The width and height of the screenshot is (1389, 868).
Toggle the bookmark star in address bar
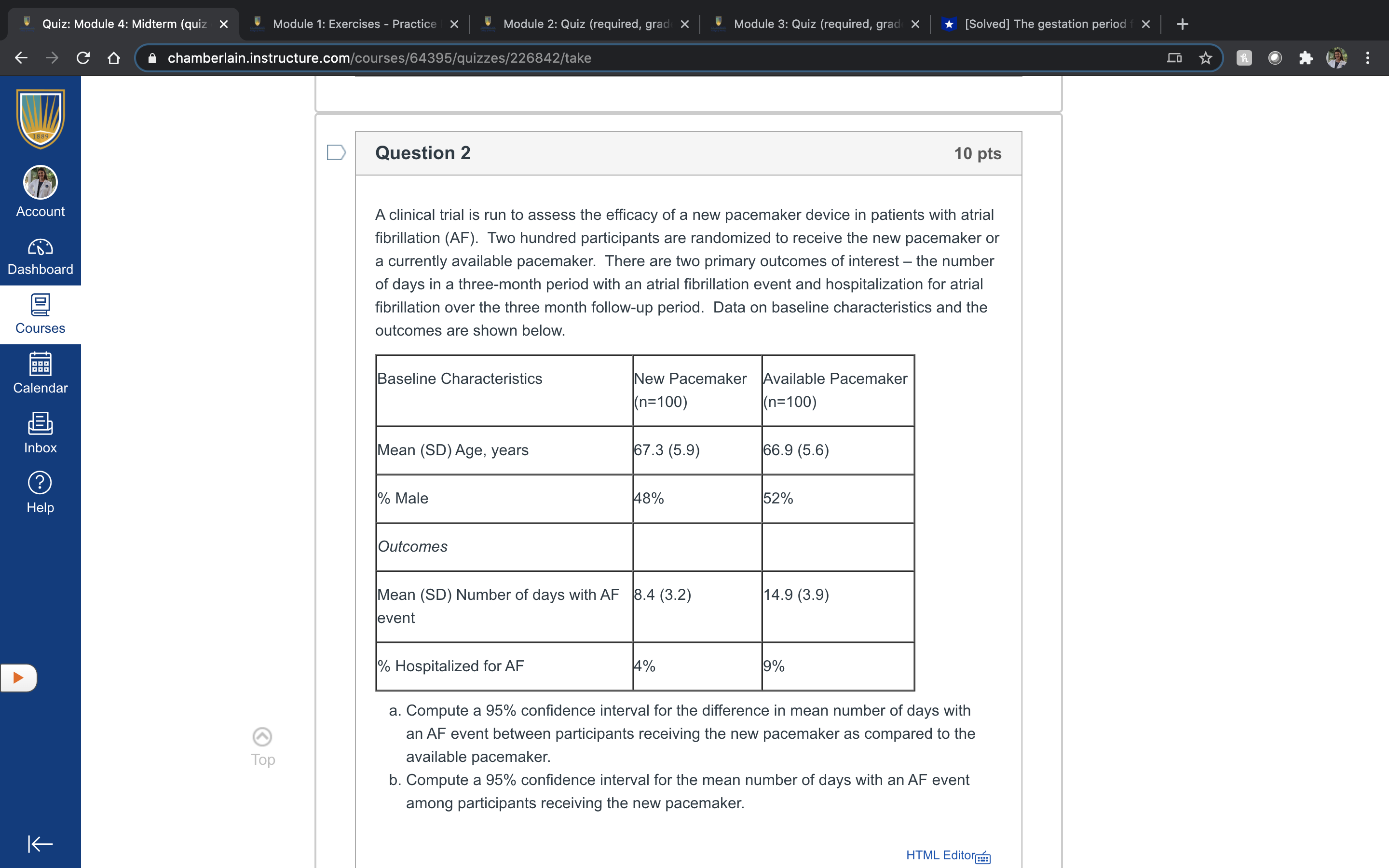click(1205, 57)
